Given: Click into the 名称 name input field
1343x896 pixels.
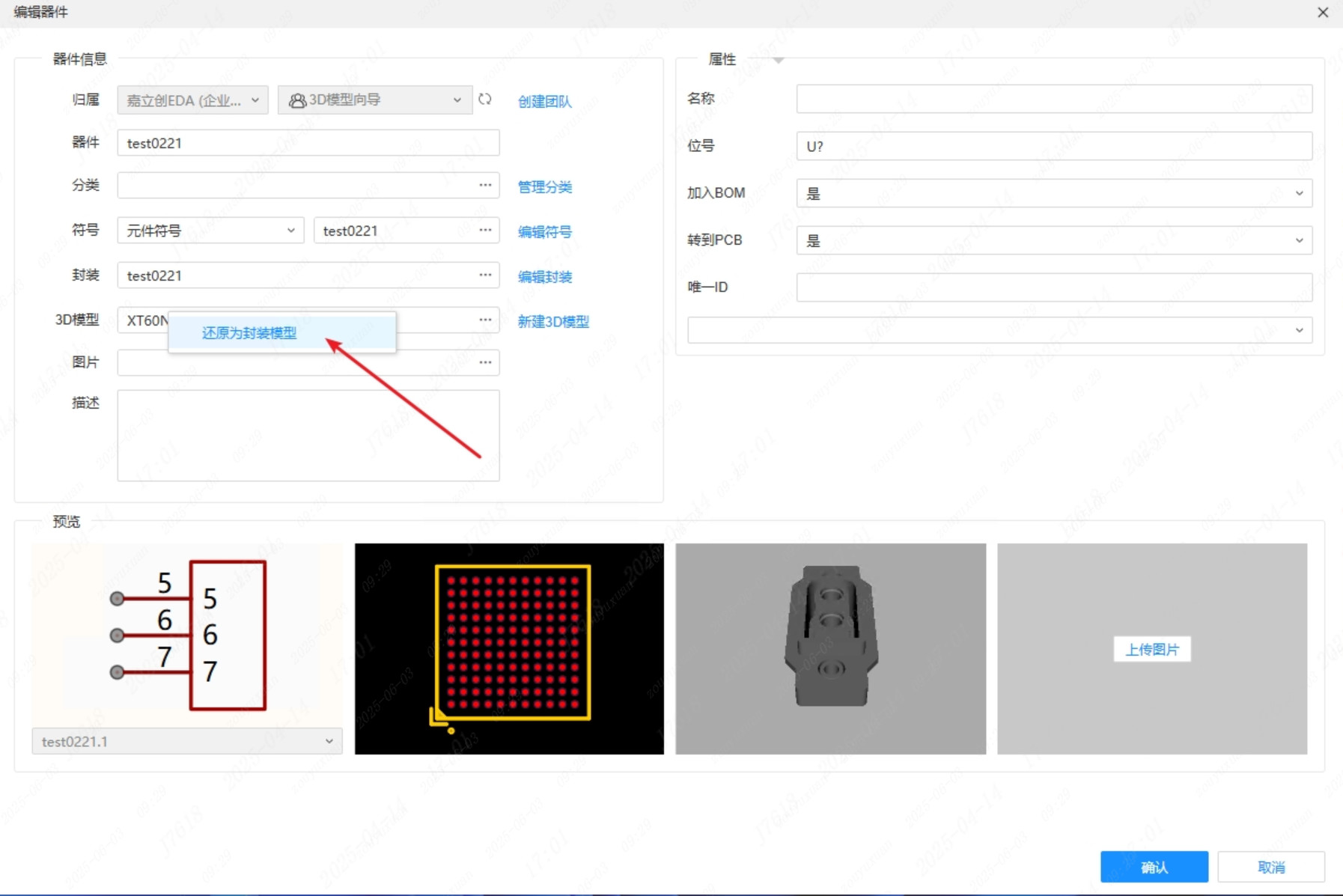Looking at the screenshot, I should point(1053,99).
